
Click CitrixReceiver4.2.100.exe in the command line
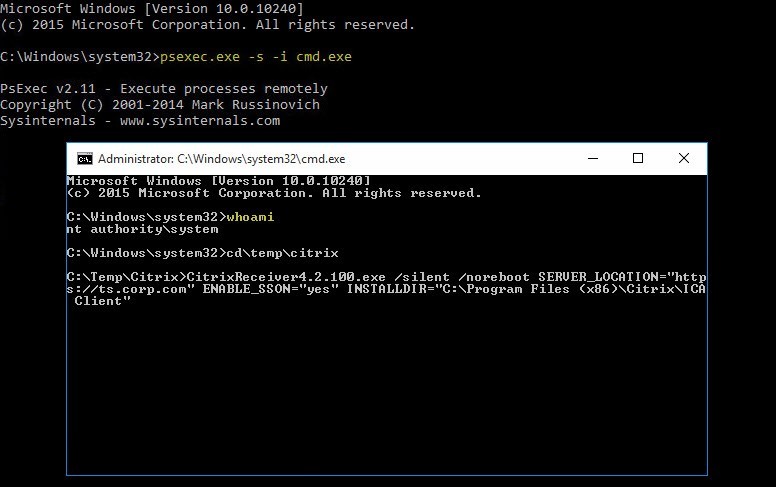(286, 277)
